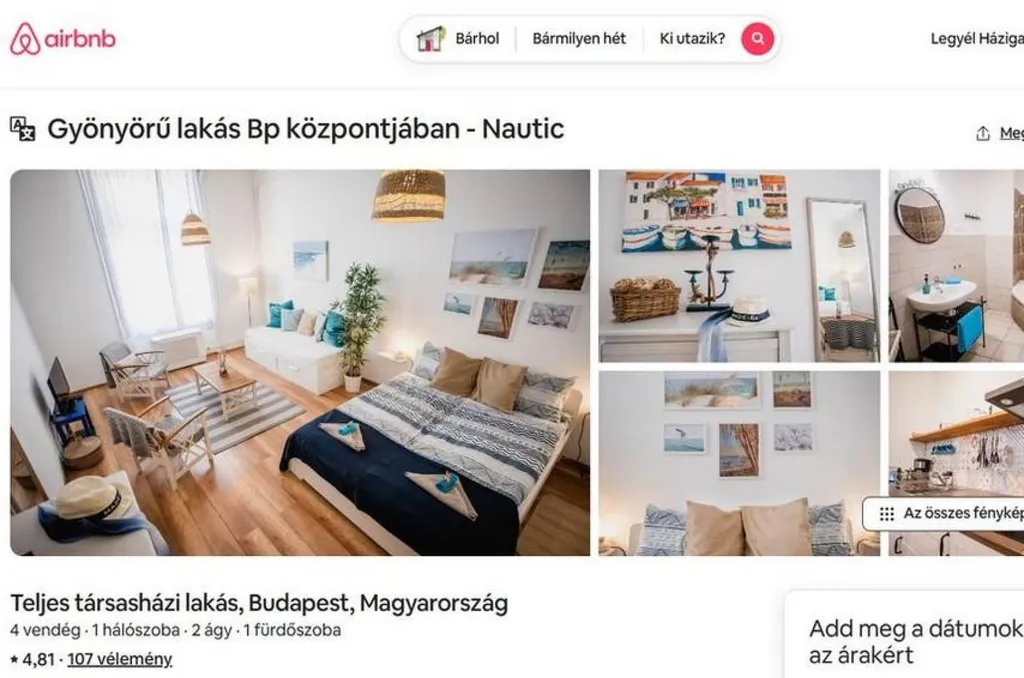Open the main bedroom living room photo

[300, 363]
